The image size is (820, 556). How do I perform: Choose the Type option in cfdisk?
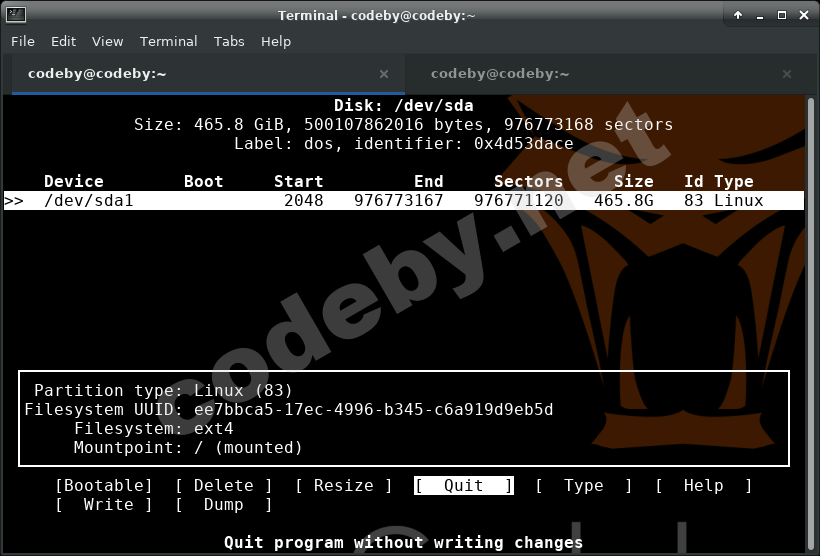[x=584, y=485]
